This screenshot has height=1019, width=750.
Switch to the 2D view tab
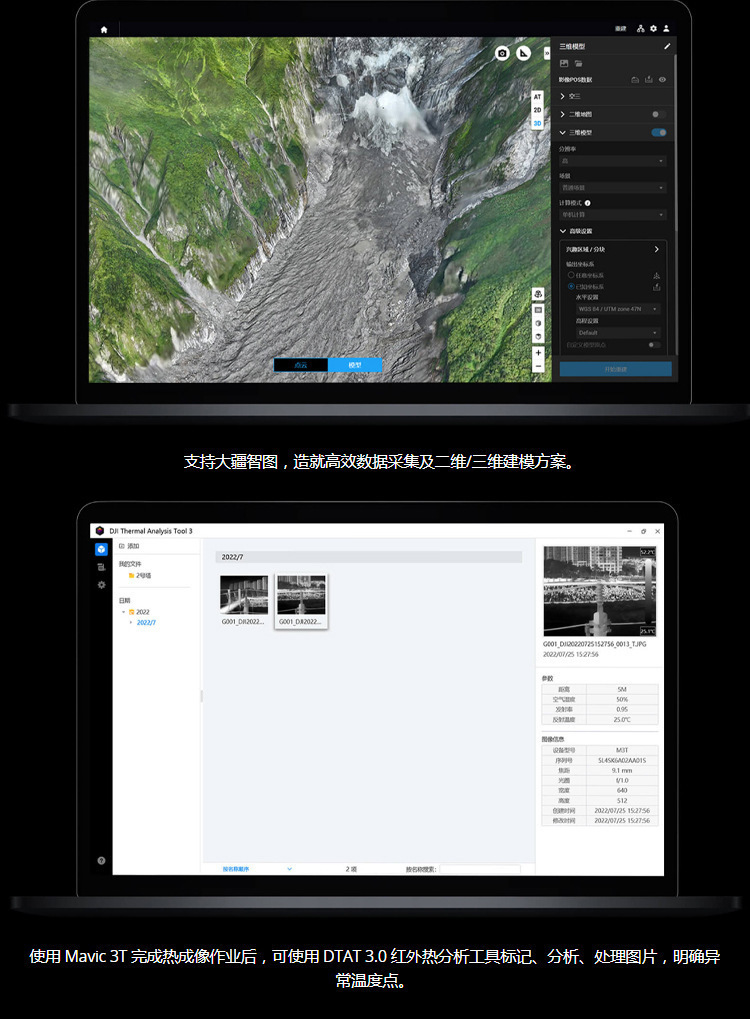(x=537, y=110)
